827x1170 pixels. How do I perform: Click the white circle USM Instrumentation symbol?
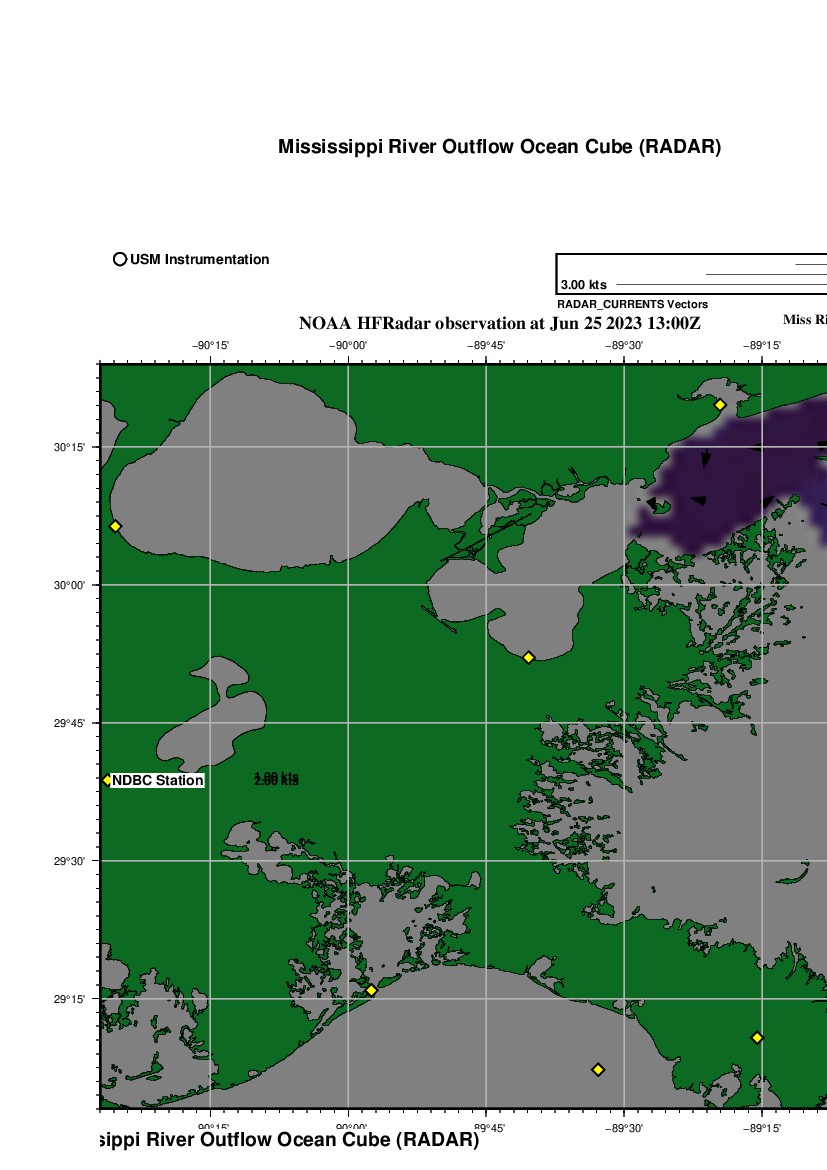coord(120,260)
